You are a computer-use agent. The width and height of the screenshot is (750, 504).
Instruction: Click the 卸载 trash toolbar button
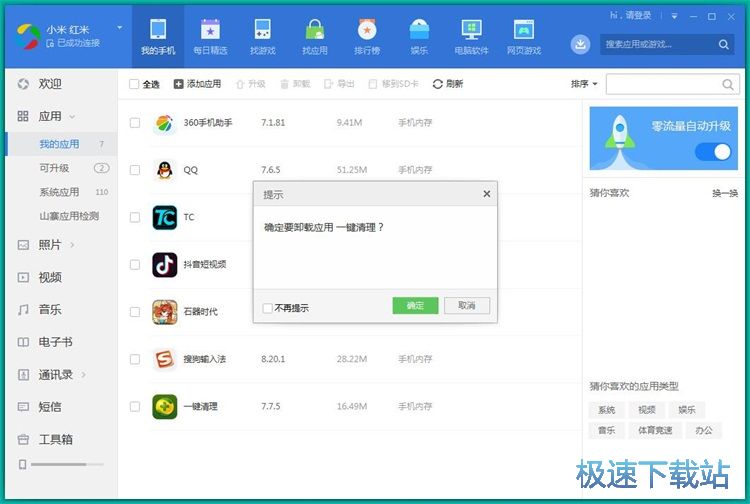pos(295,84)
